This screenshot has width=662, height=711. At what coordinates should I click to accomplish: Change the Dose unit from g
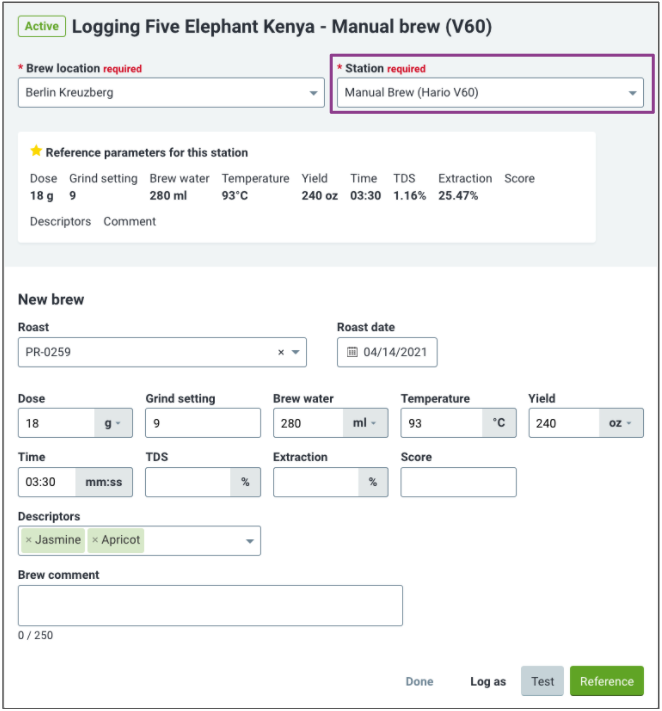[113, 423]
